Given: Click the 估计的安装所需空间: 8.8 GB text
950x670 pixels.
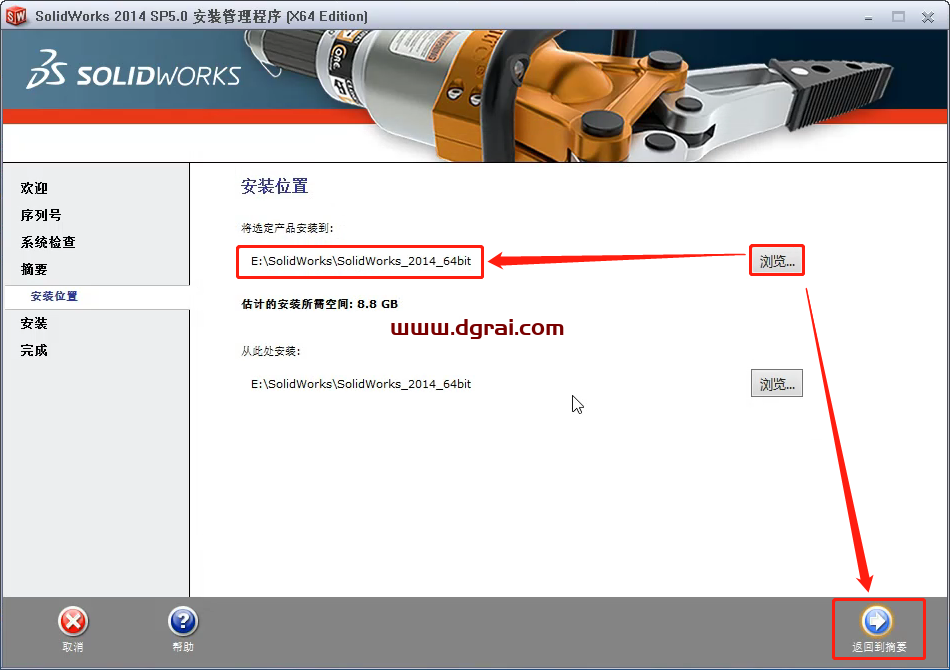Looking at the screenshot, I should (x=319, y=304).
